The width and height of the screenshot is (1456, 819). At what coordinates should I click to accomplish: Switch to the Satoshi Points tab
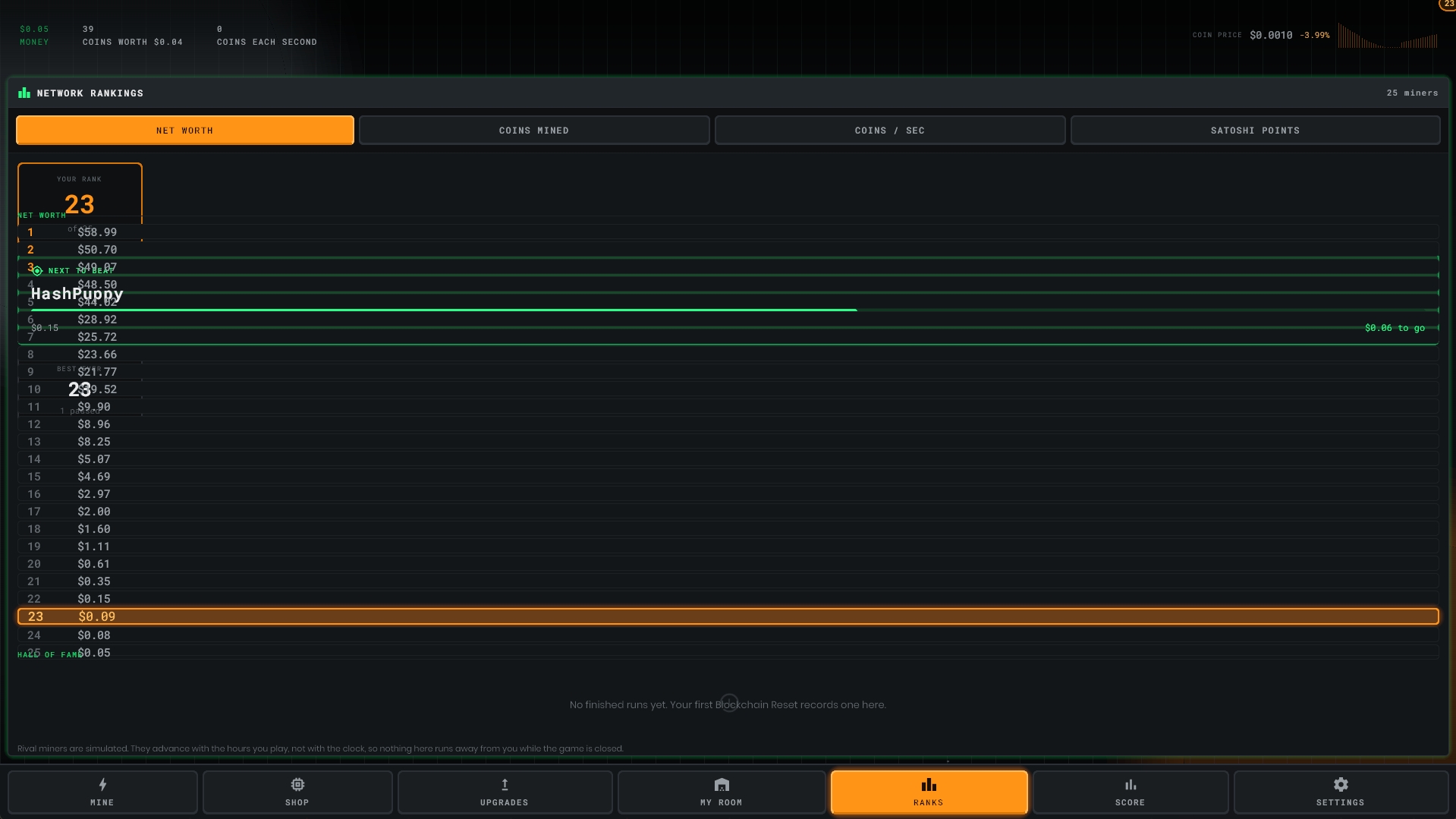(1256, 131)
